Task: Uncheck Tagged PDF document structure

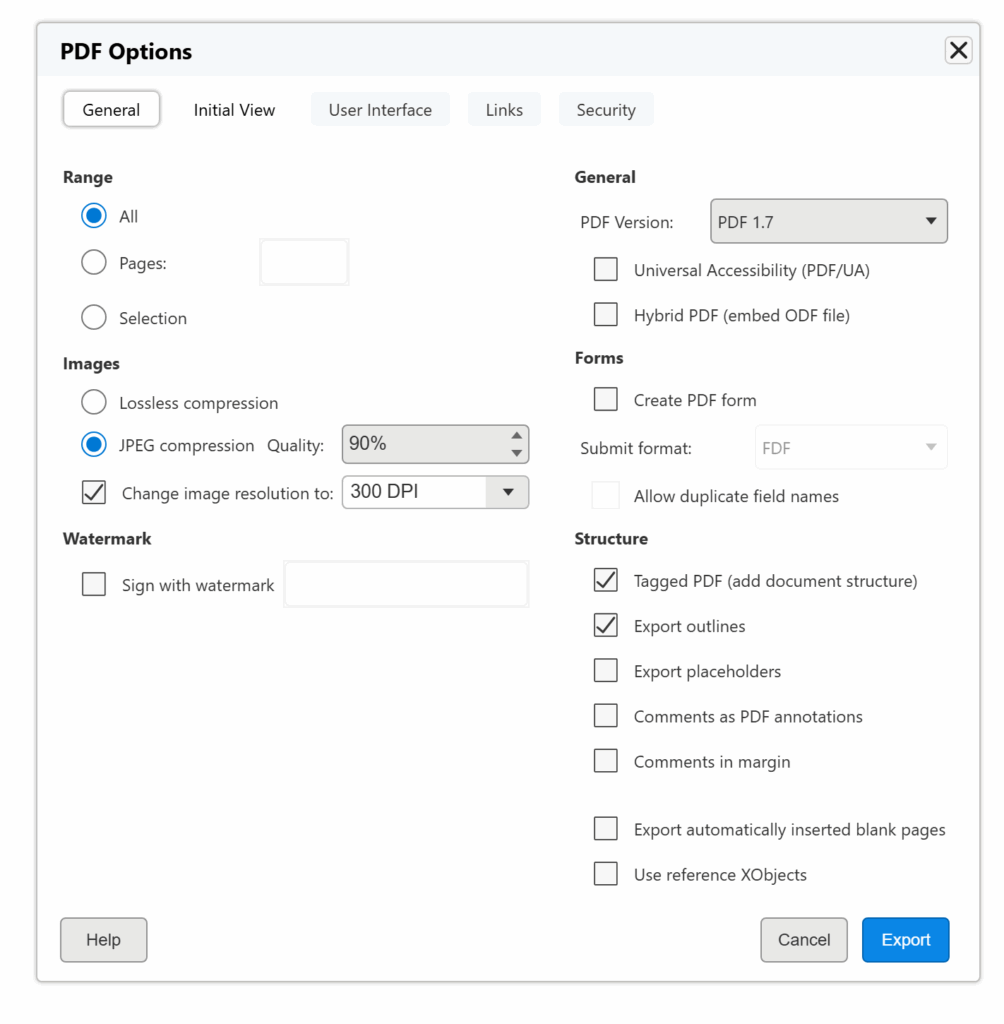Action: [606, 580]
